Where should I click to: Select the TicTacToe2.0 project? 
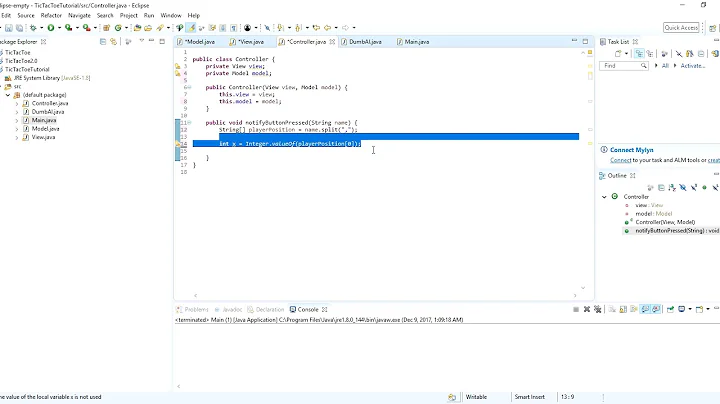click(x=21, y=61)
